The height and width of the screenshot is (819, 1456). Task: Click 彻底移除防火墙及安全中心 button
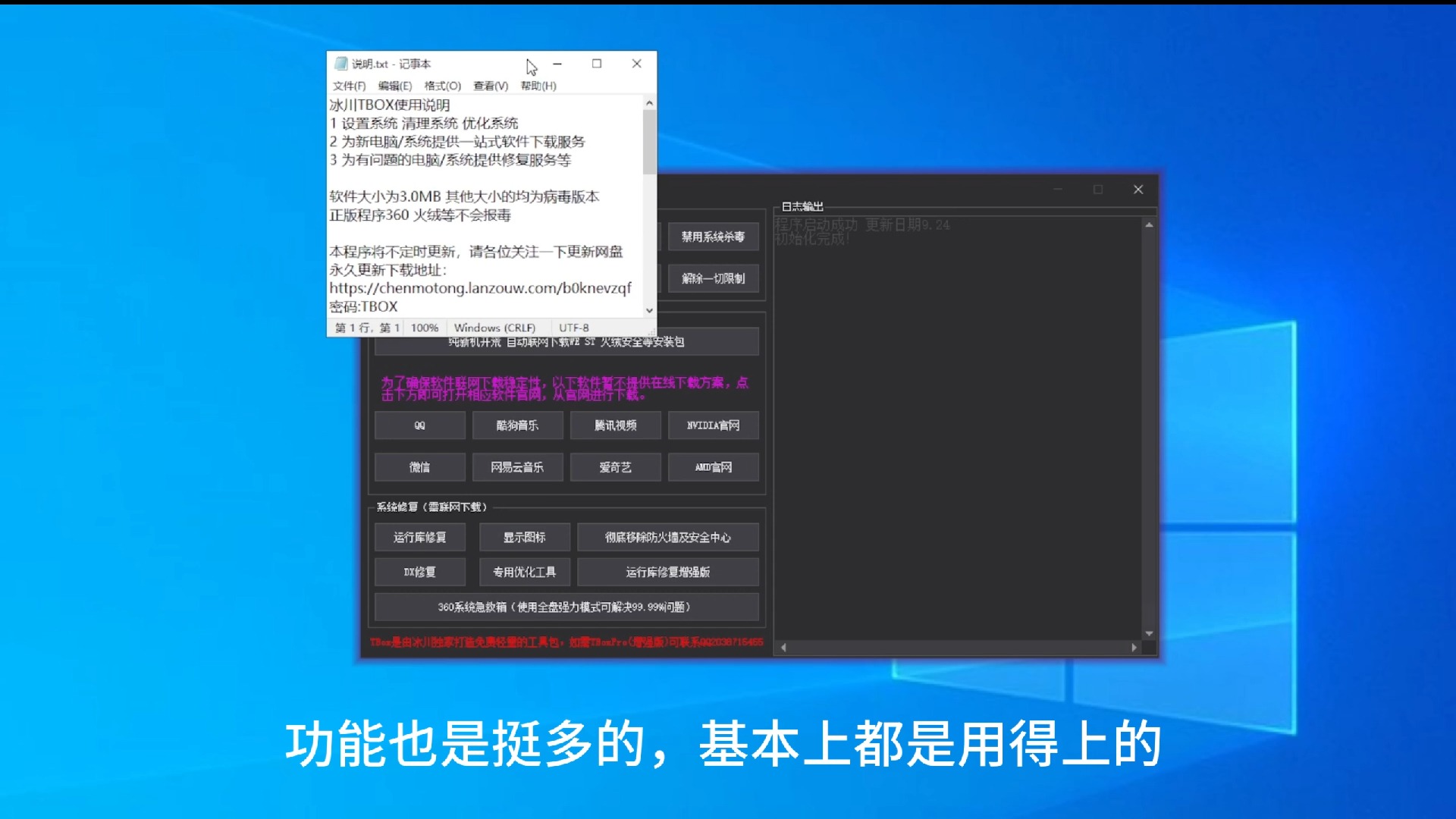click(667, 537)
